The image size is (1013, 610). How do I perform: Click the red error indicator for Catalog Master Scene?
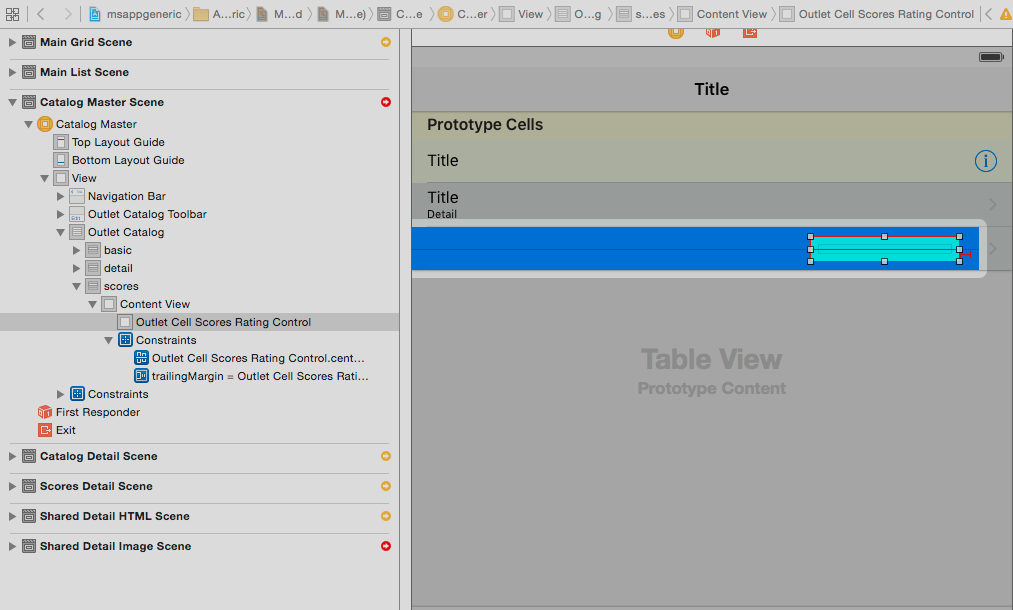386,102
